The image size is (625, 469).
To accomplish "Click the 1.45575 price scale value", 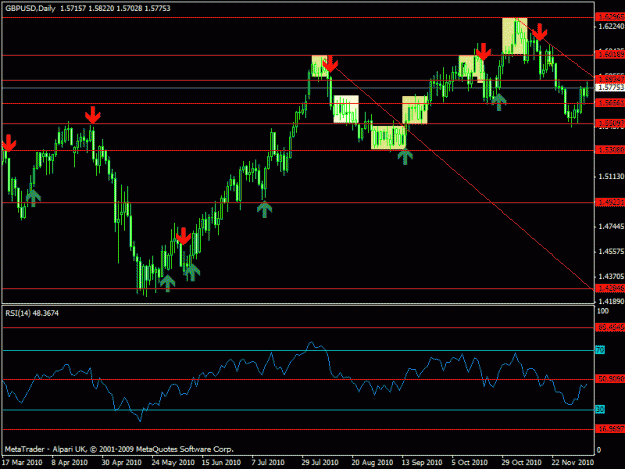I will click(x=611, y=251).
